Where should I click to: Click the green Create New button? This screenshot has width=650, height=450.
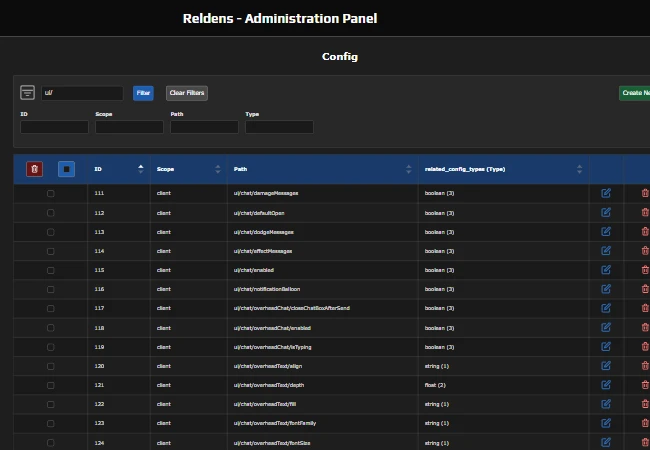click(634, 93)
